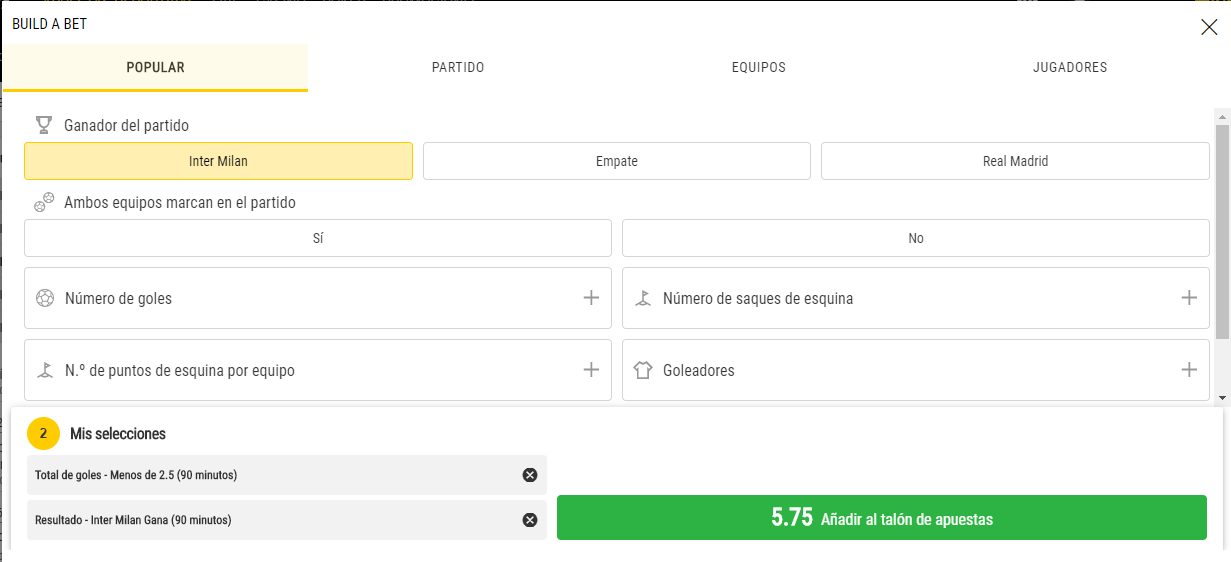Click the yellow selections counter badge
Viewport: 1231px width, 562px height.
click(x=44, y=434)
